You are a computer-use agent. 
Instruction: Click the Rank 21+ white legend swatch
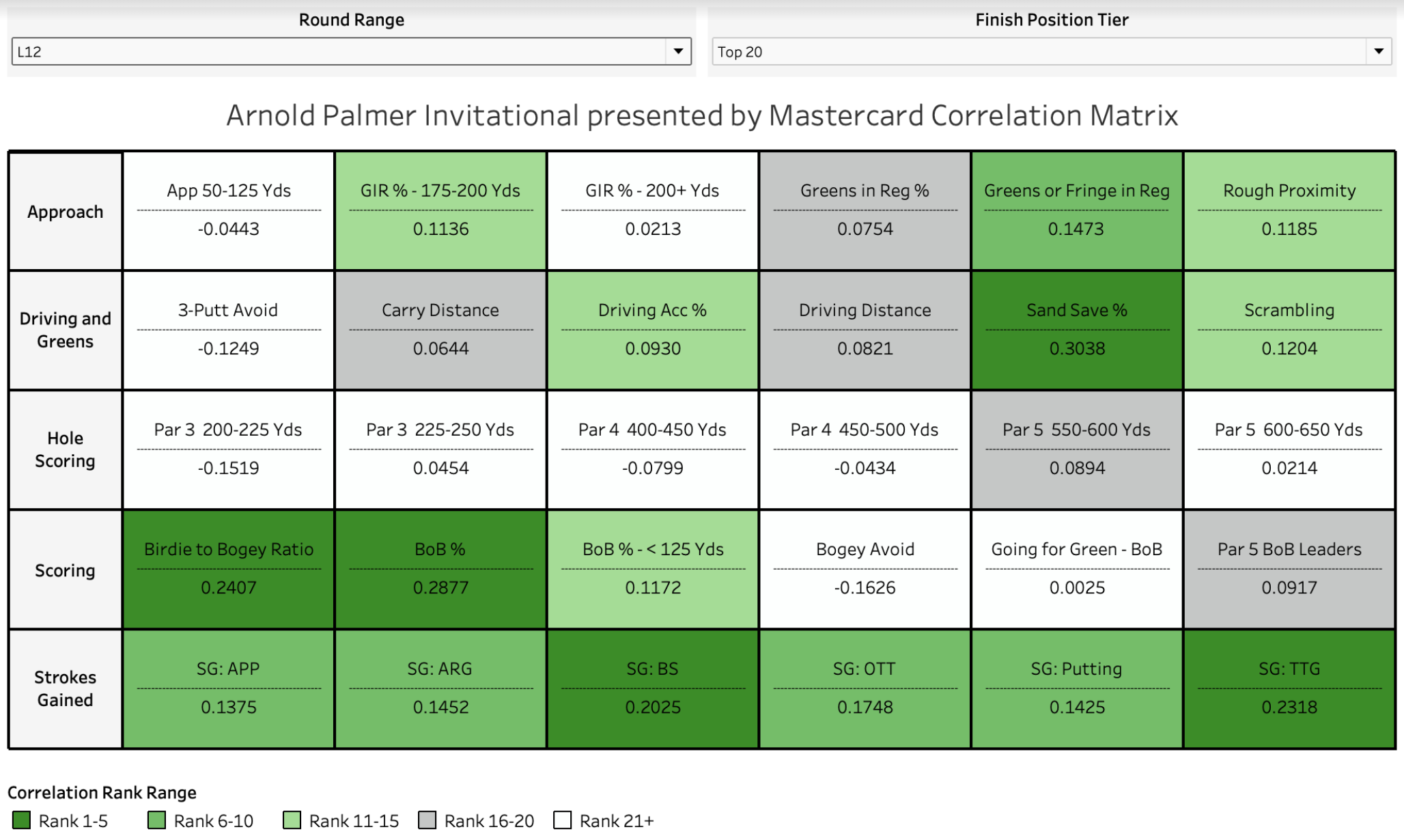[x=563, y=820]
